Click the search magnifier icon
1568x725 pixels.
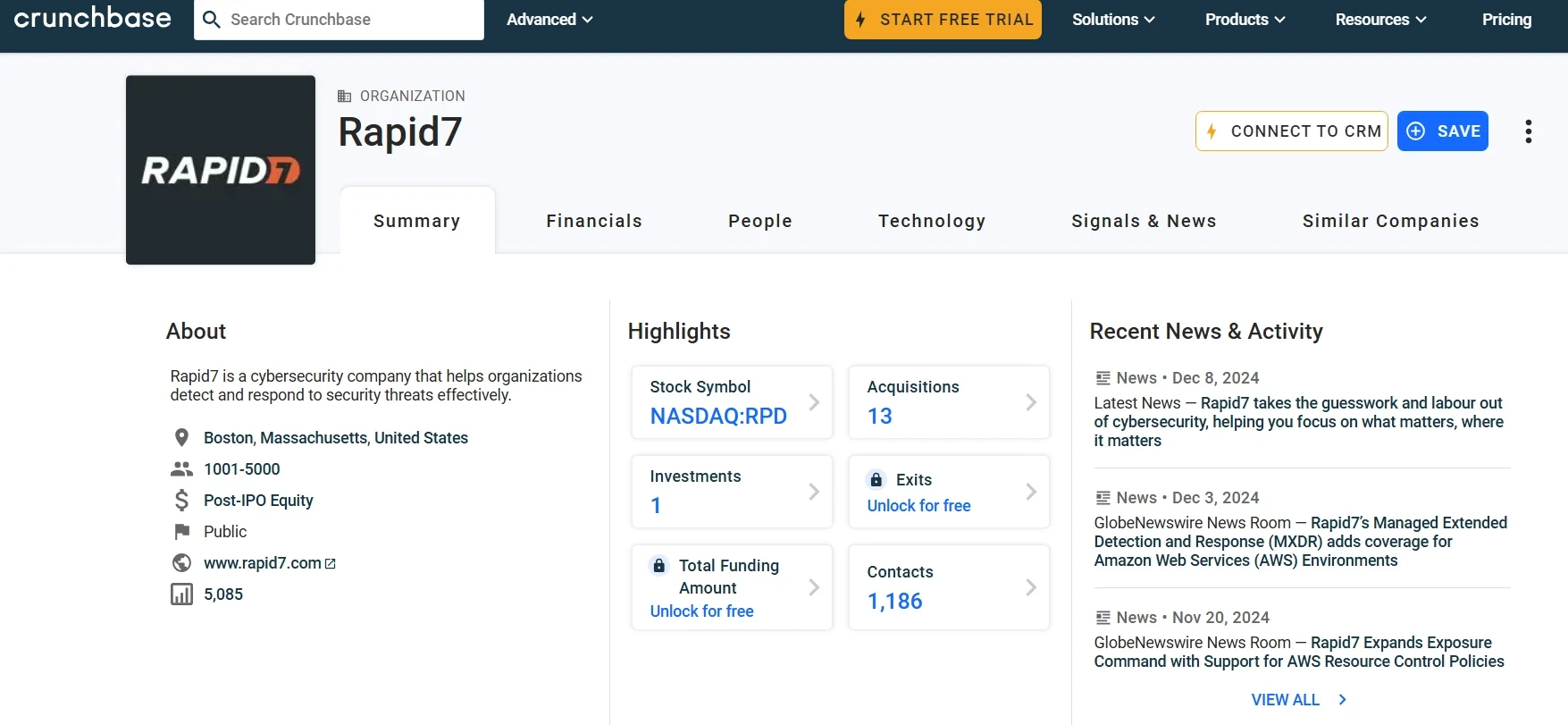[x=212, y=20]
